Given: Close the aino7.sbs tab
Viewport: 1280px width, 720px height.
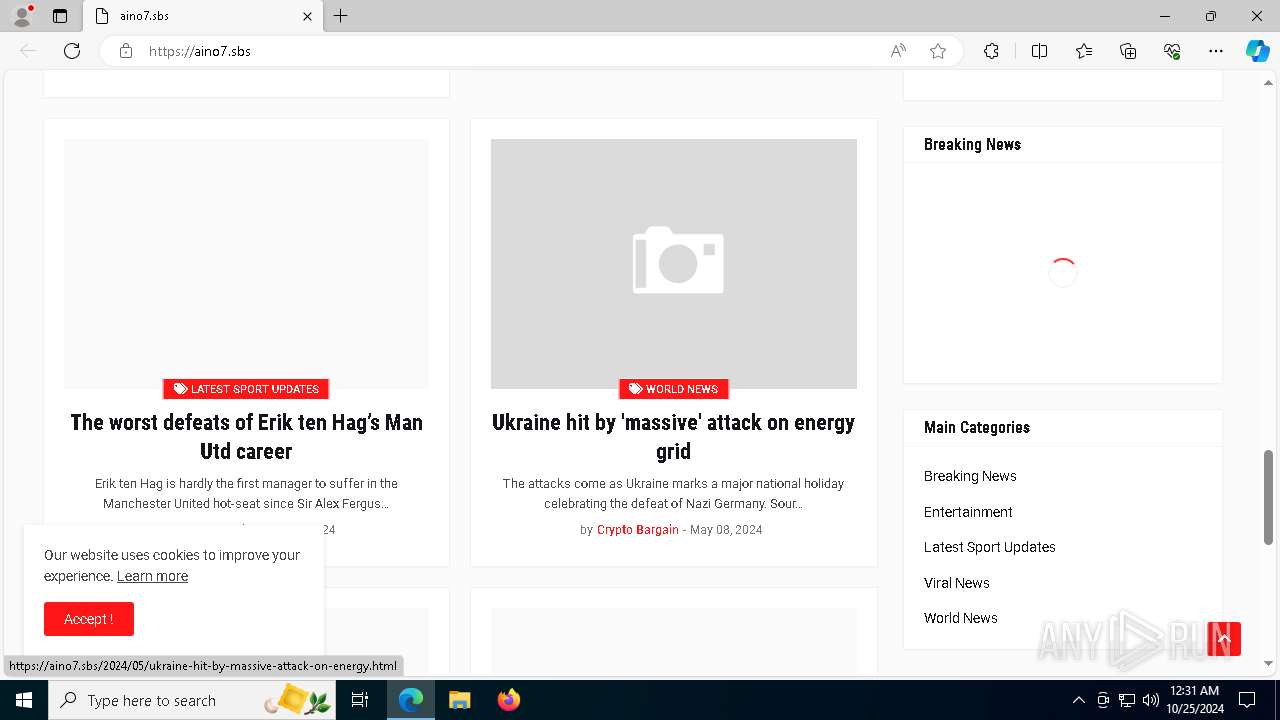Looking at the screenshot, I should (x=307, y=16).
